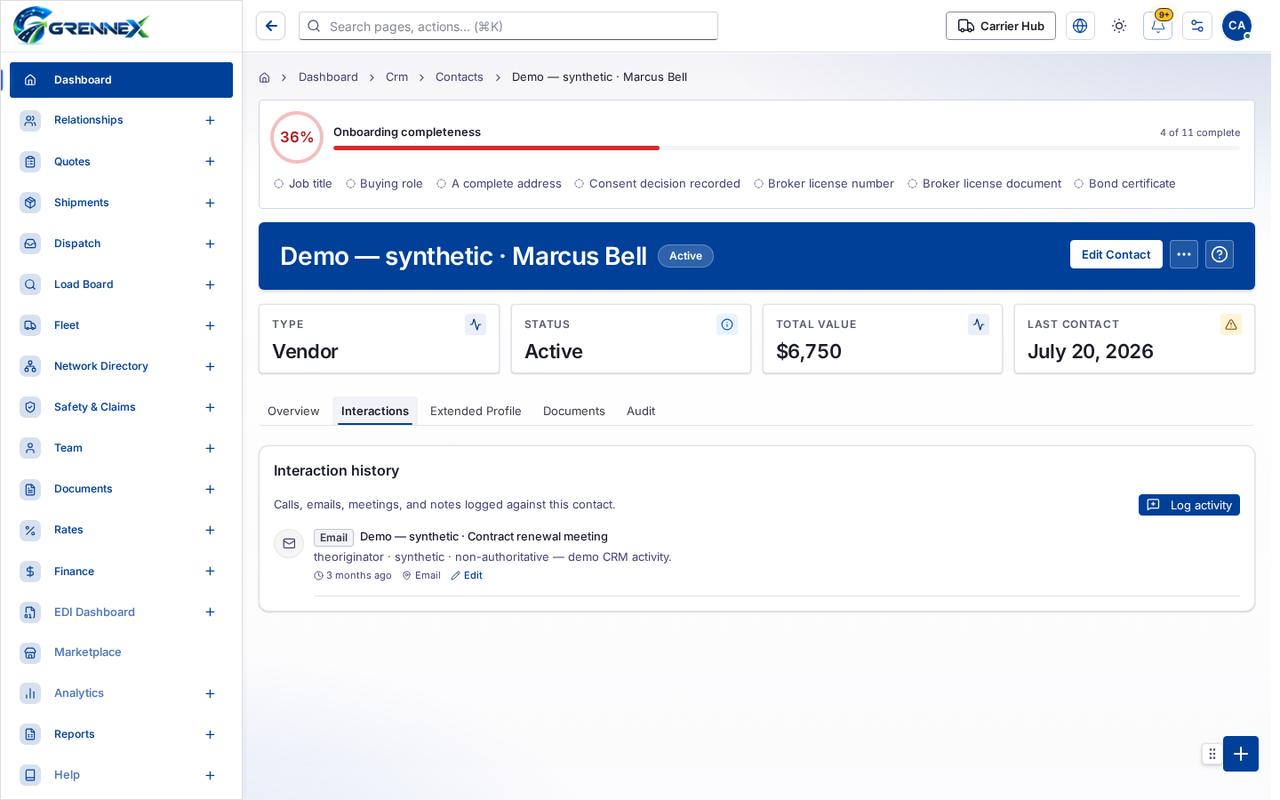Click the Status card info icon
This screenshot has width=1280, height=800.
click(727, 324)
